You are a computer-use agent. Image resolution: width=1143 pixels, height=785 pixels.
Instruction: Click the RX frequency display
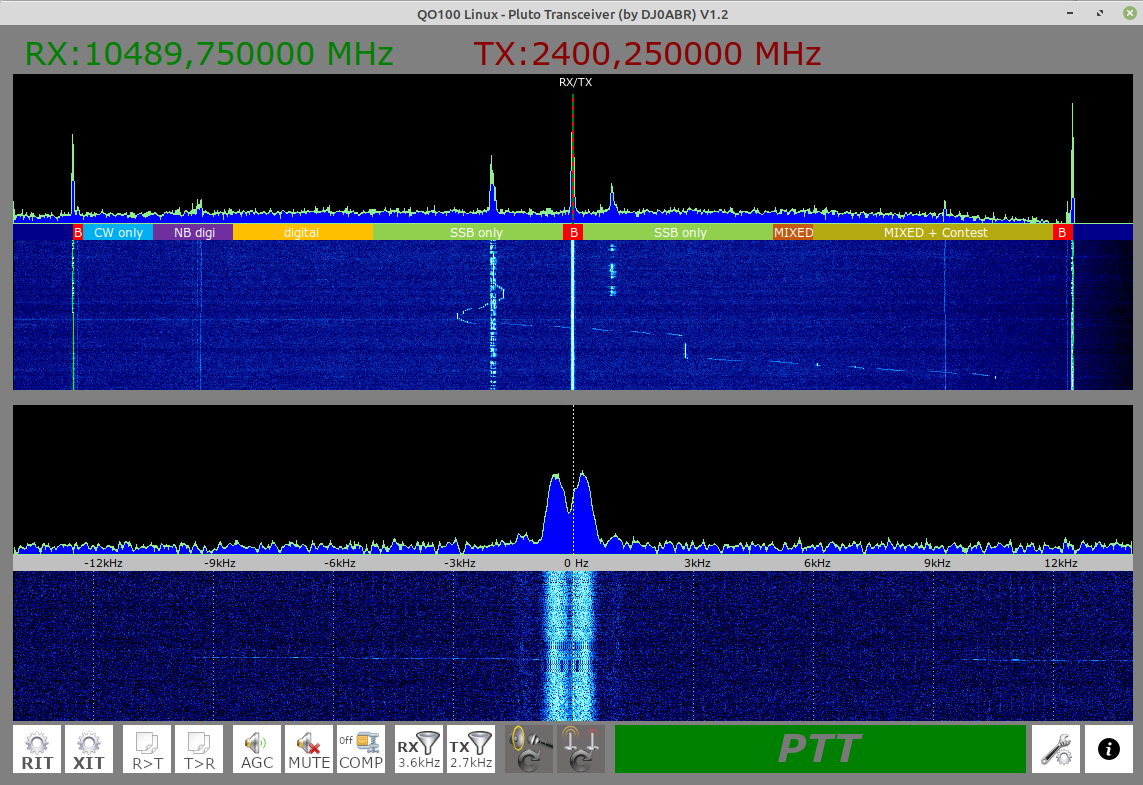tap(209, 53)
